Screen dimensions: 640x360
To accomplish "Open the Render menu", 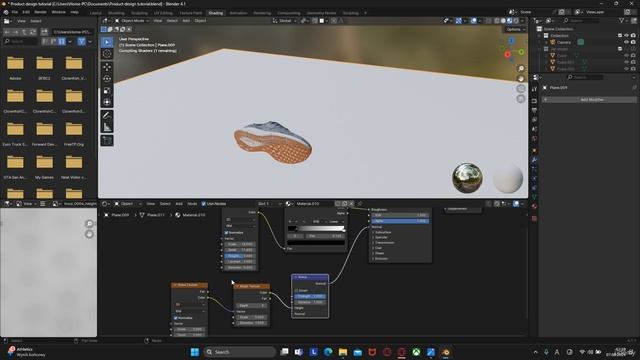I will [40, 12].
